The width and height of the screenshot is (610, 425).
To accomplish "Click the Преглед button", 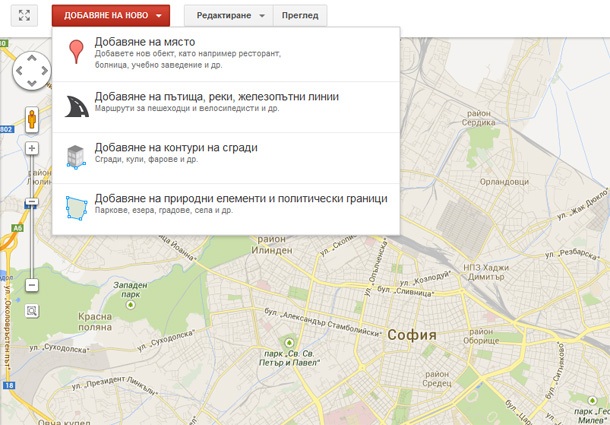I will 300,16.
